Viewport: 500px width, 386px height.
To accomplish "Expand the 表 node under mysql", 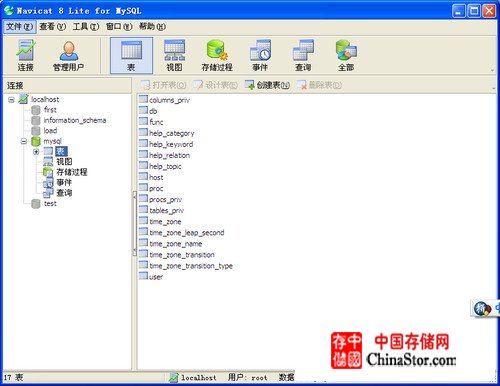I will pos(36,152).
